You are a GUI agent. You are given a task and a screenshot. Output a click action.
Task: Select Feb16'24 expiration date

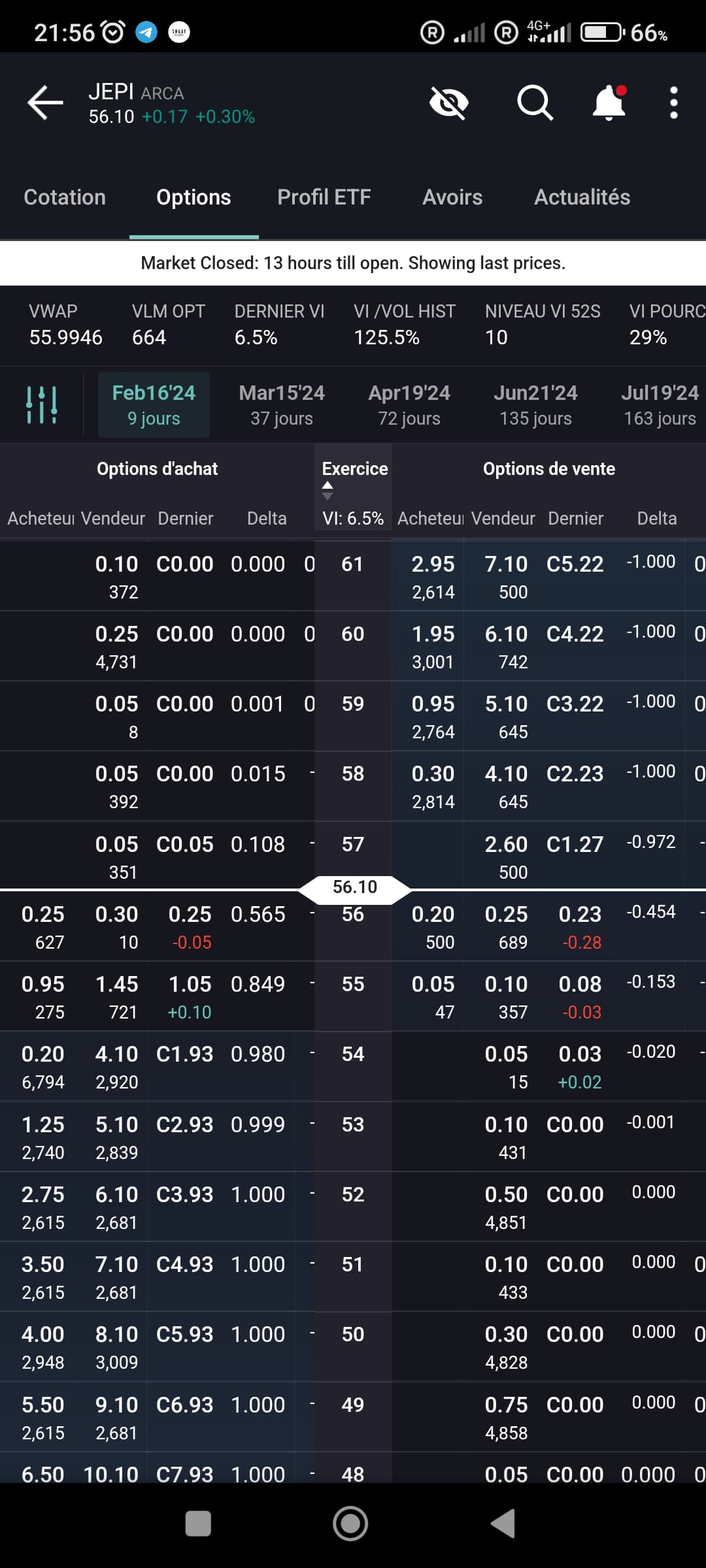pyautogui.click(x=154, y=405)
